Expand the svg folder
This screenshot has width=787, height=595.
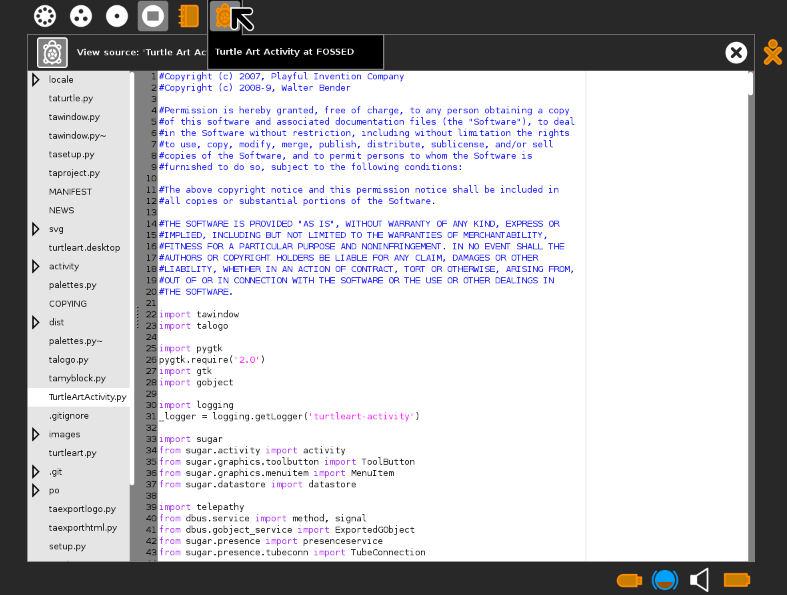[36, 229]
